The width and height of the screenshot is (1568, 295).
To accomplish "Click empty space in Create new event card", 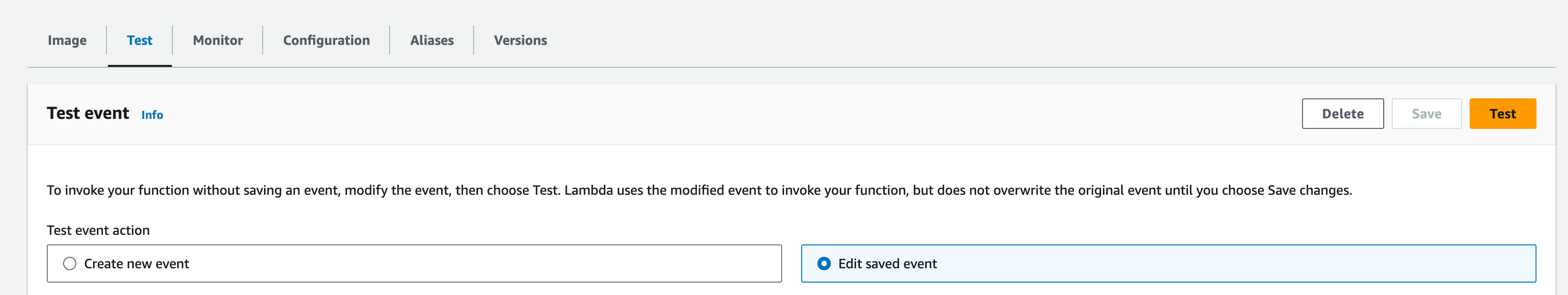I will [x=487, y=263].
